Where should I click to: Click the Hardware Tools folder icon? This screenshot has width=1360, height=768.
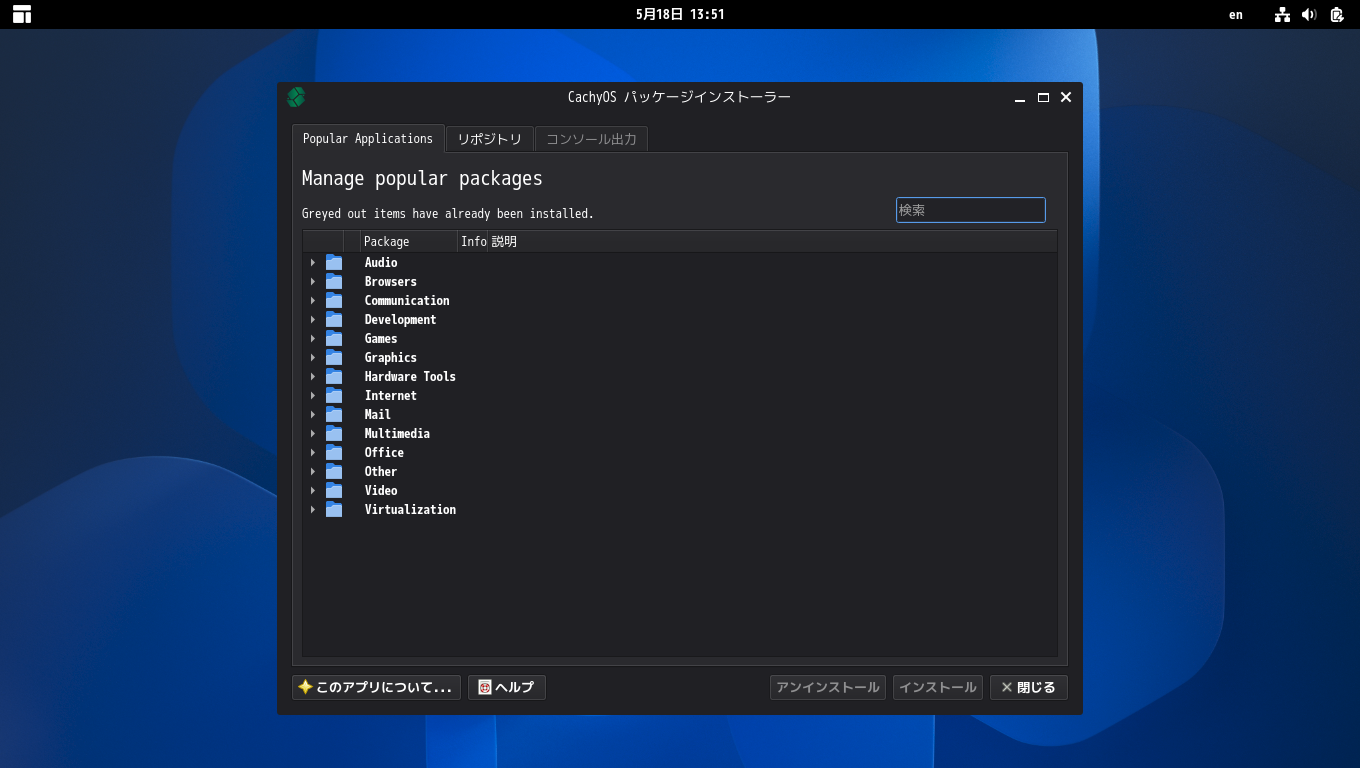tap(334, 376)
